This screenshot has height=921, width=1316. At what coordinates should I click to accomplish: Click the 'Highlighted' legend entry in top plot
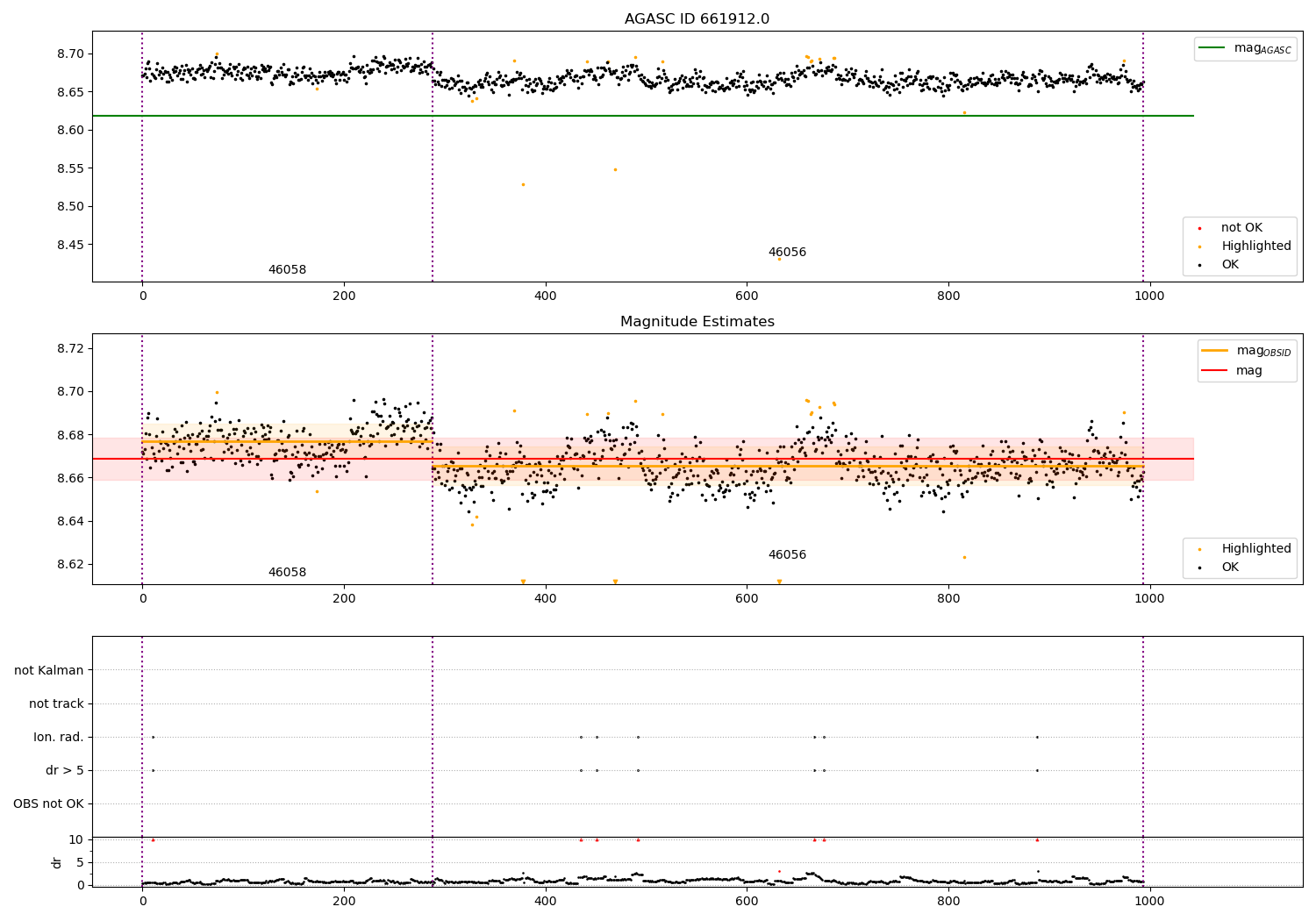coord(1244,246)
